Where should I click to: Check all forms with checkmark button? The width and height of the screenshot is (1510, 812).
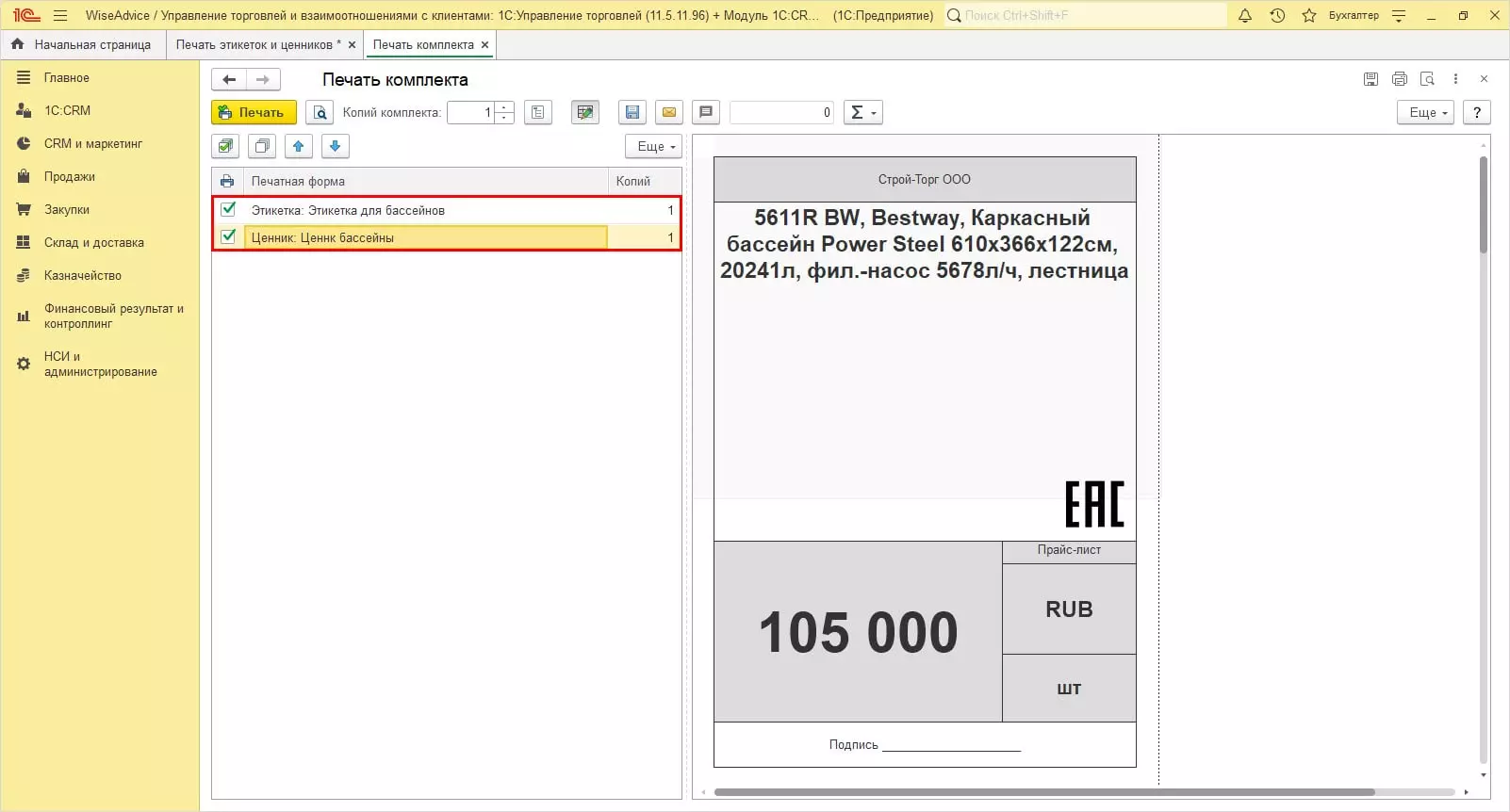225,146
